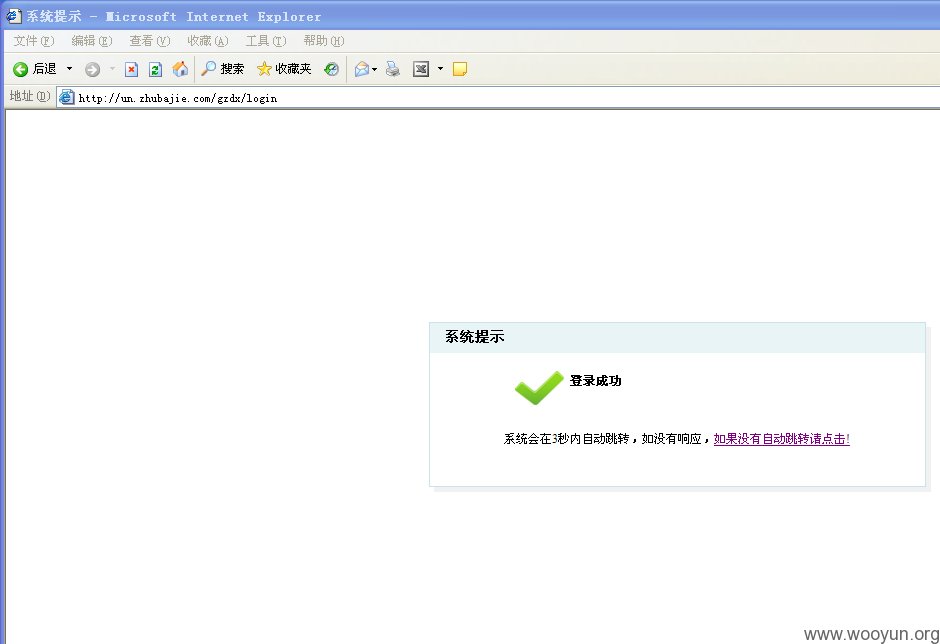
Task: Open the Back history dropdown arrow
Action: 70,69
